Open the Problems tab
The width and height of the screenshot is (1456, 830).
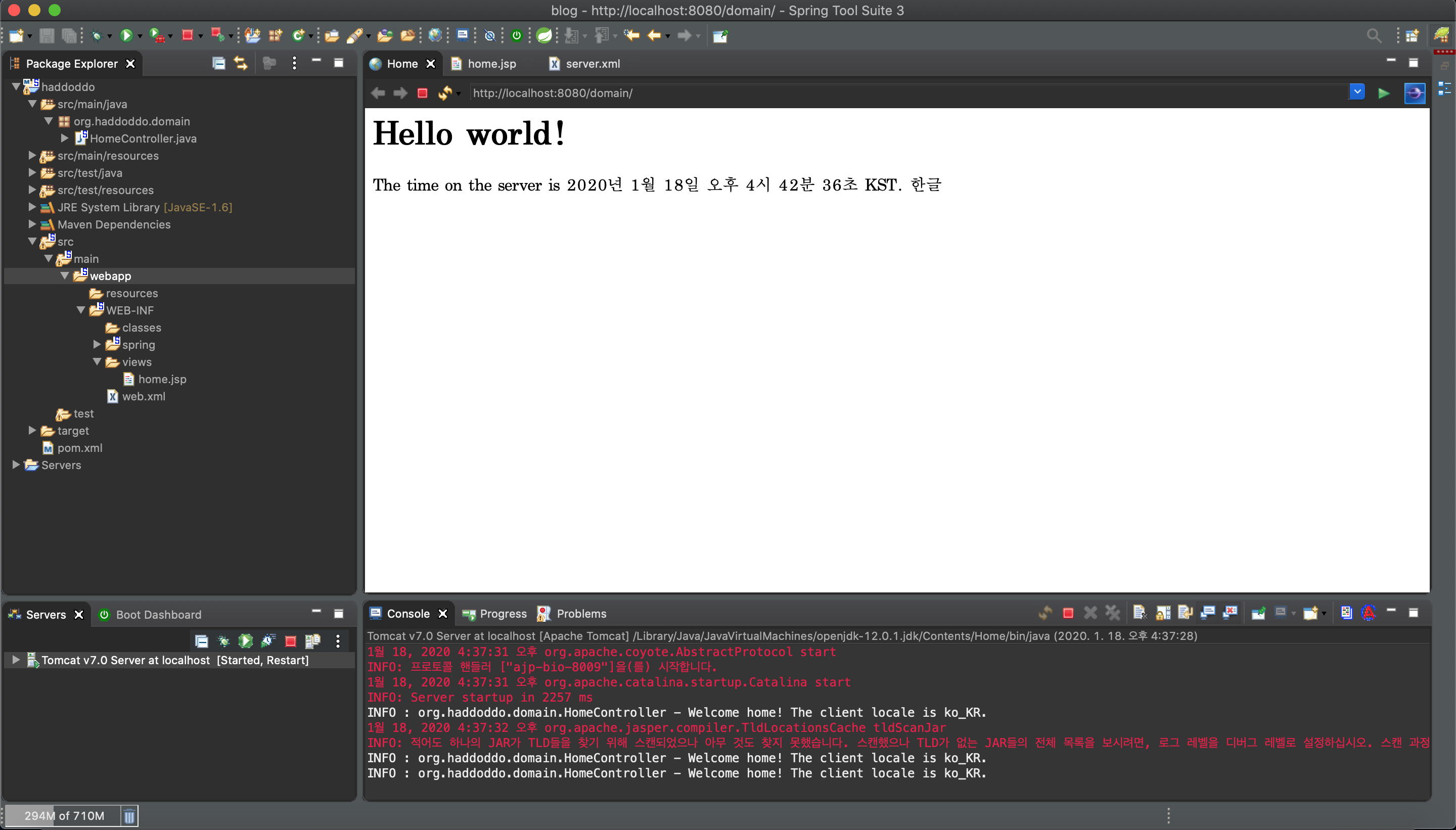(x=580, y=614)
